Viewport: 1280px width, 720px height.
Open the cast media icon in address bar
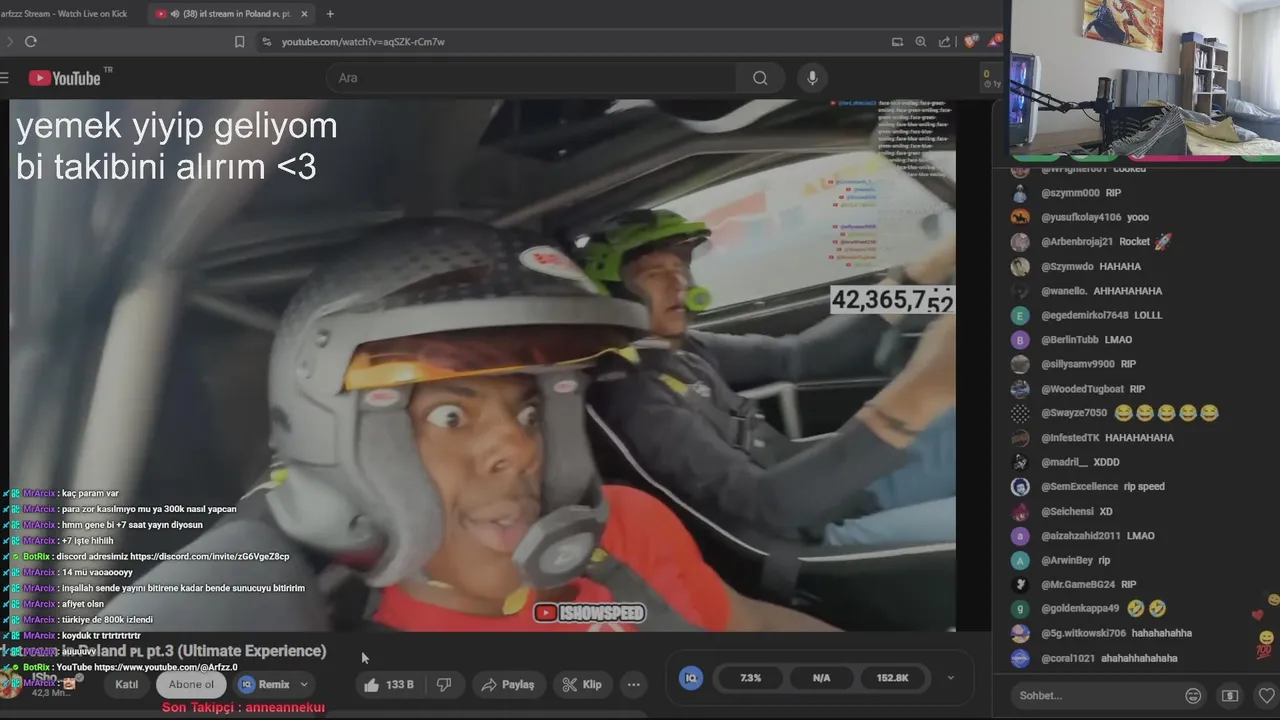tap(897, 41)
